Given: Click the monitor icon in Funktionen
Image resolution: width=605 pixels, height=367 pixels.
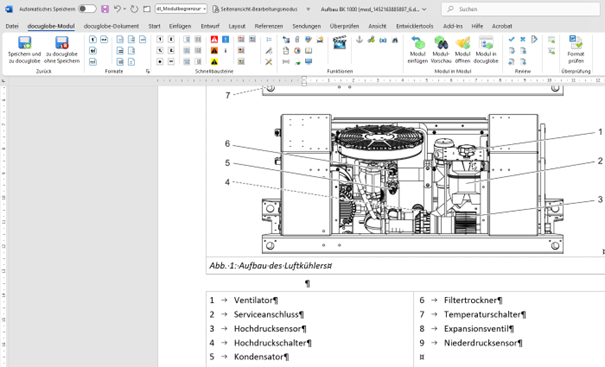Looking at the screenshot, I should [x=308, y=62].
